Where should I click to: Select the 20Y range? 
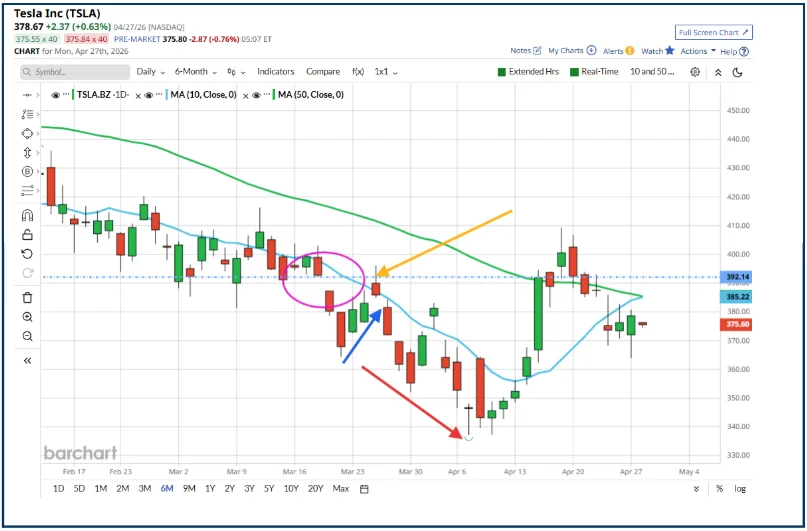(x=315, y=489)
